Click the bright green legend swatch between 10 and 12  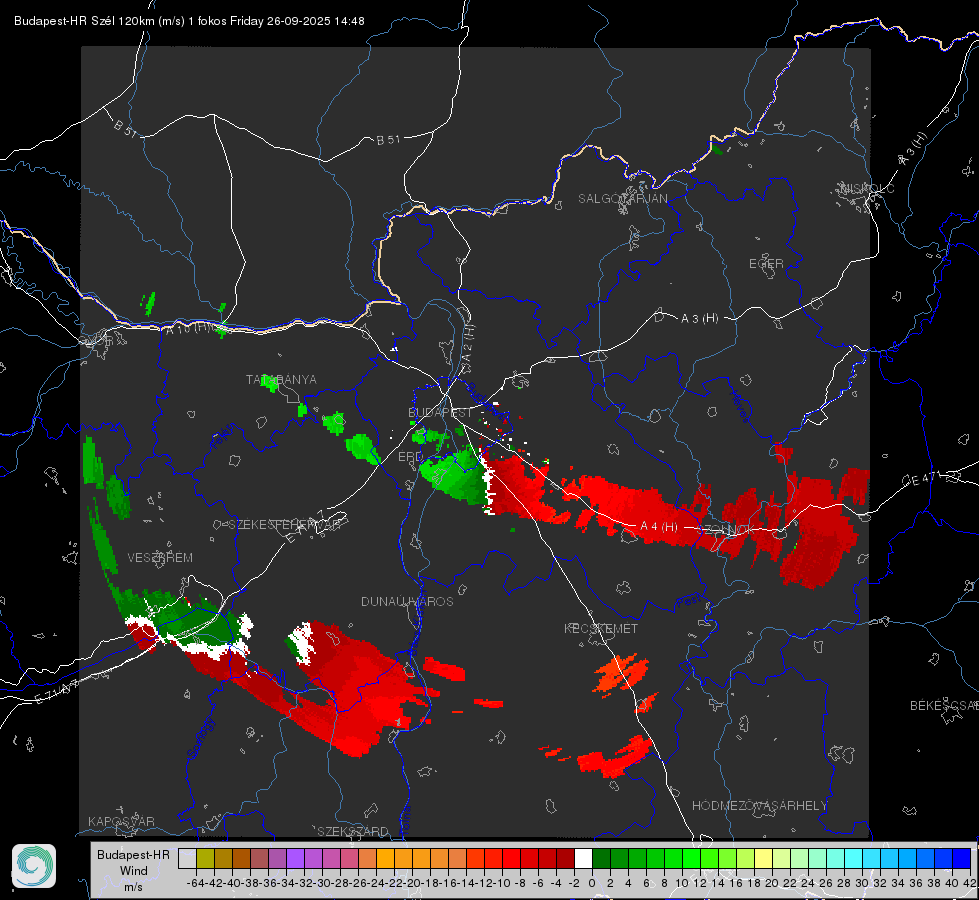(x=691, y=858)
